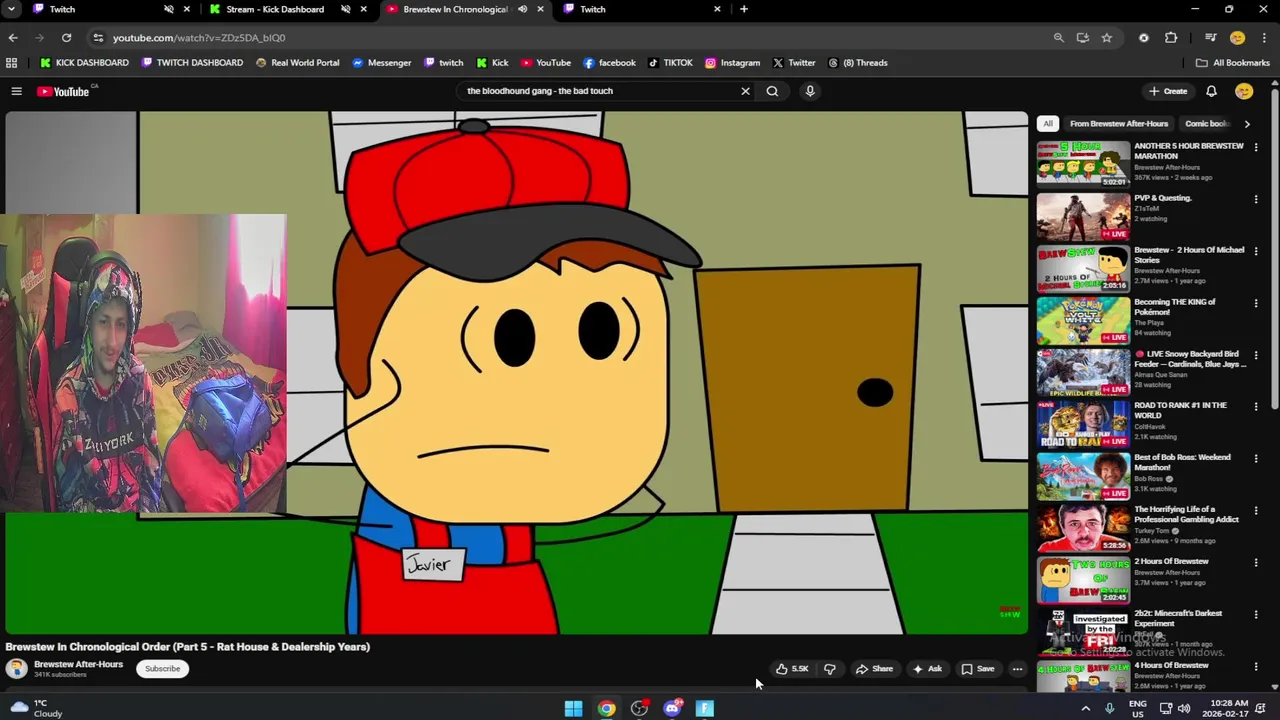1280x720 pixels.
Task: Open the ROAD TO RANK #1 thumbnail
Action: pyautogui.click(x=1083, y=424)
